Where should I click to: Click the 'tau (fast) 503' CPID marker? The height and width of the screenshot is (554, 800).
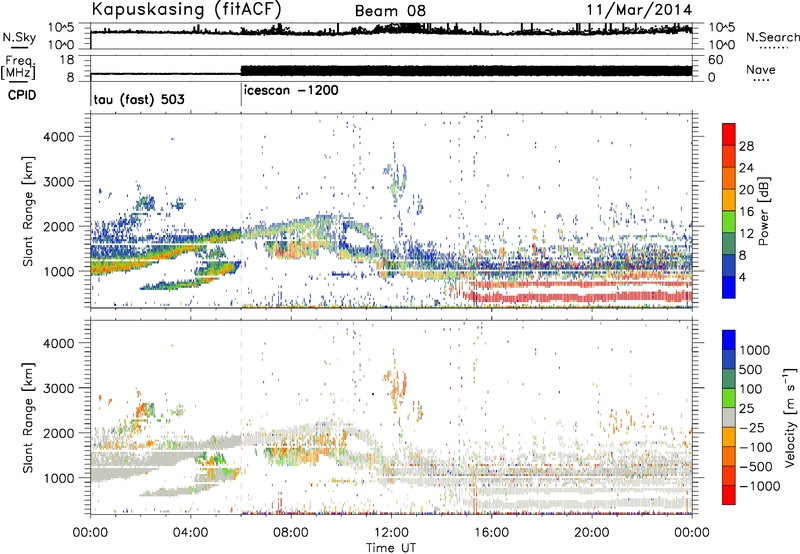pos(139,99)
